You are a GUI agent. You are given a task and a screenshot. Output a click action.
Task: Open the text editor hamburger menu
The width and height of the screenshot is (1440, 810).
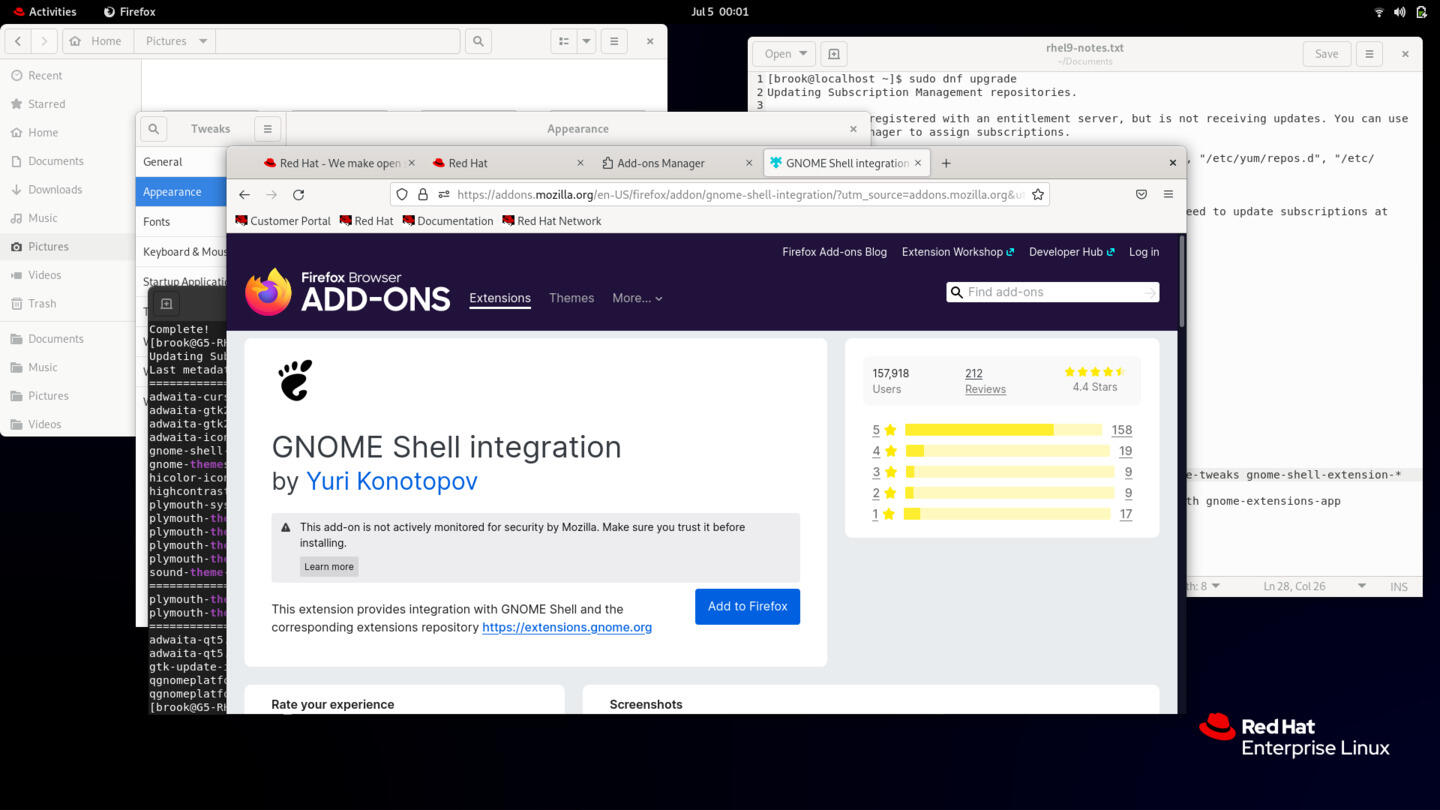(x=1369, y=54)
